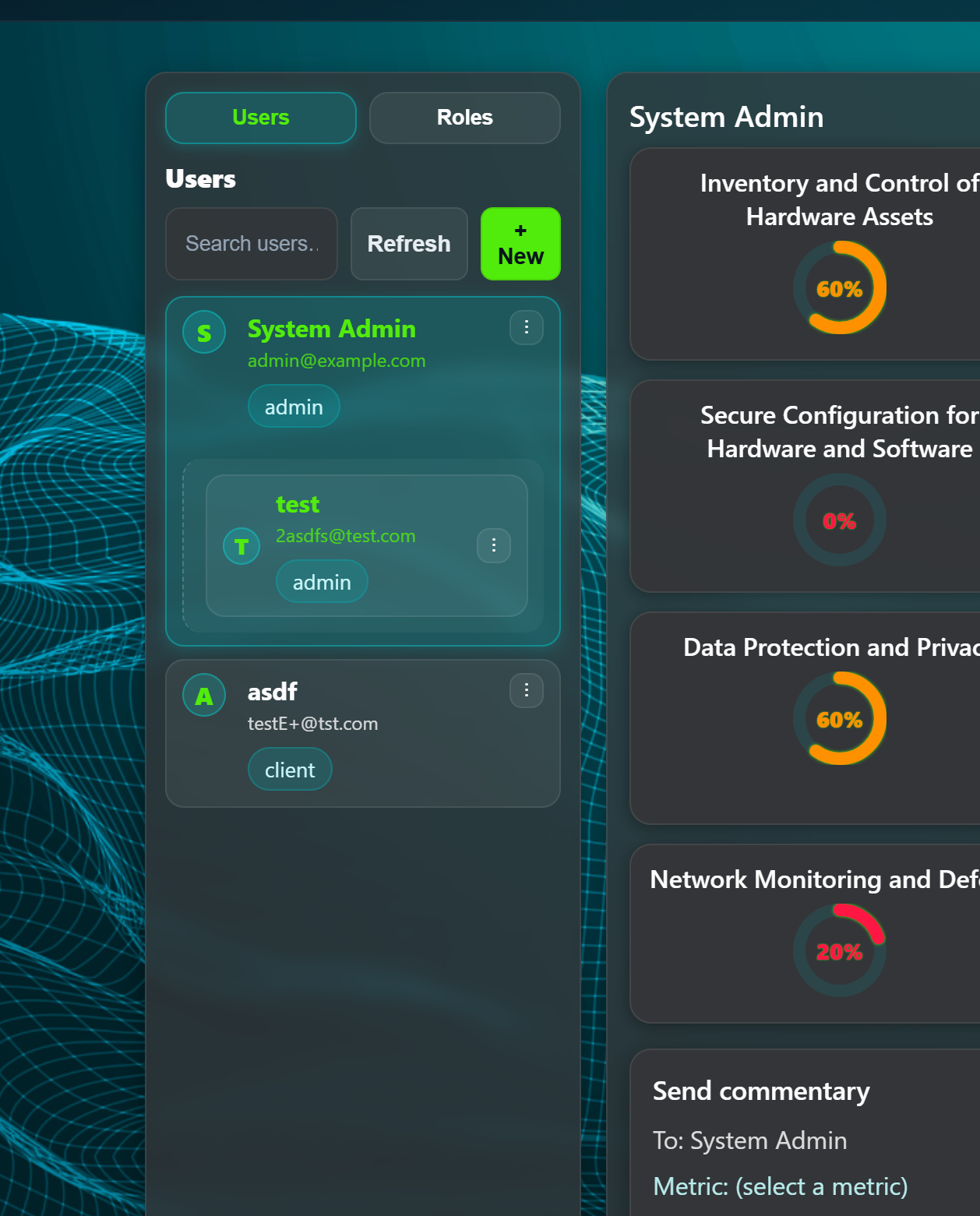Open options menu for test user
This screenshot has width=980, height=1216.
click(x=494, y=545)
